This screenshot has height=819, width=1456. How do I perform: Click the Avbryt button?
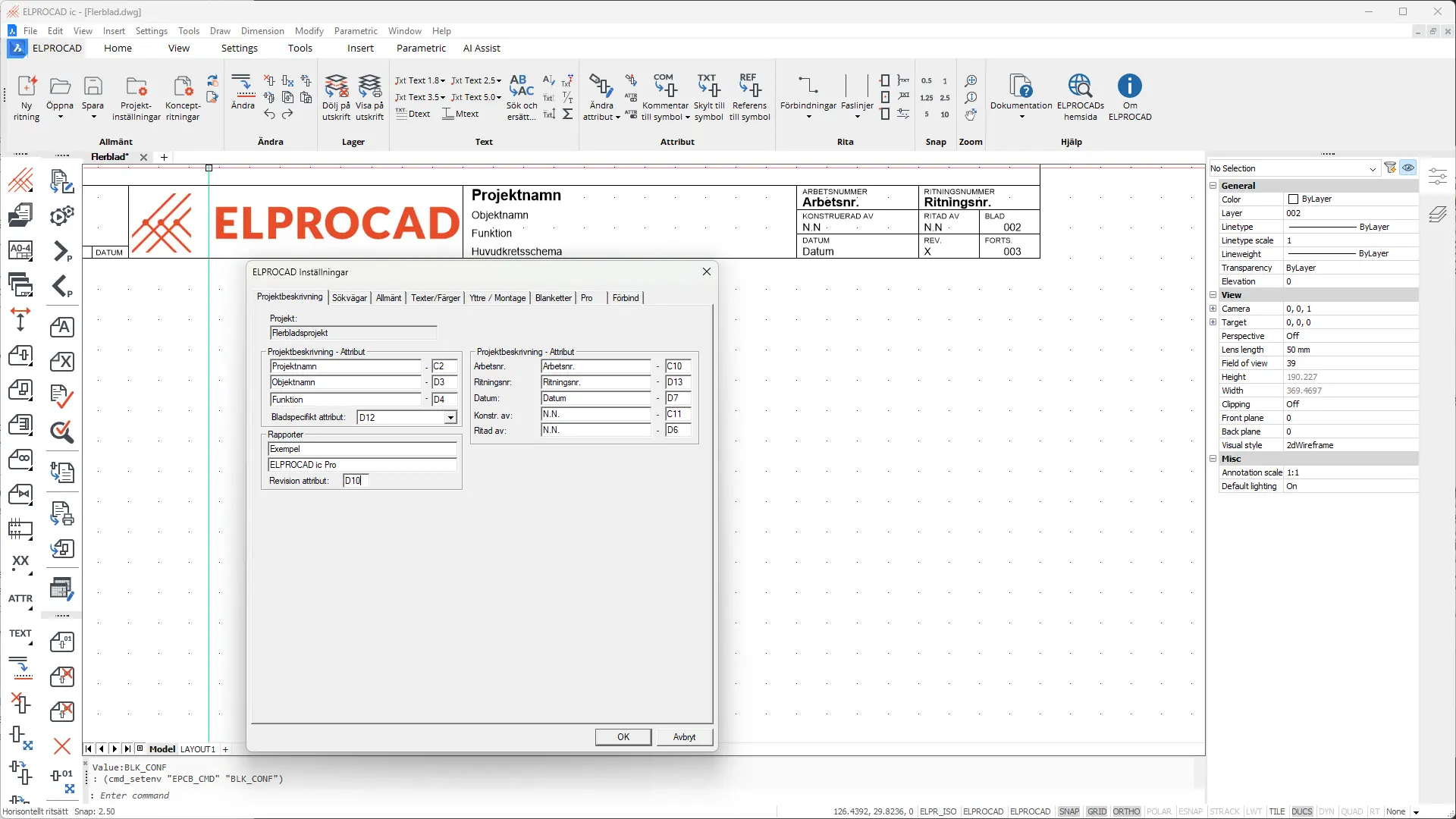point(684,737)
